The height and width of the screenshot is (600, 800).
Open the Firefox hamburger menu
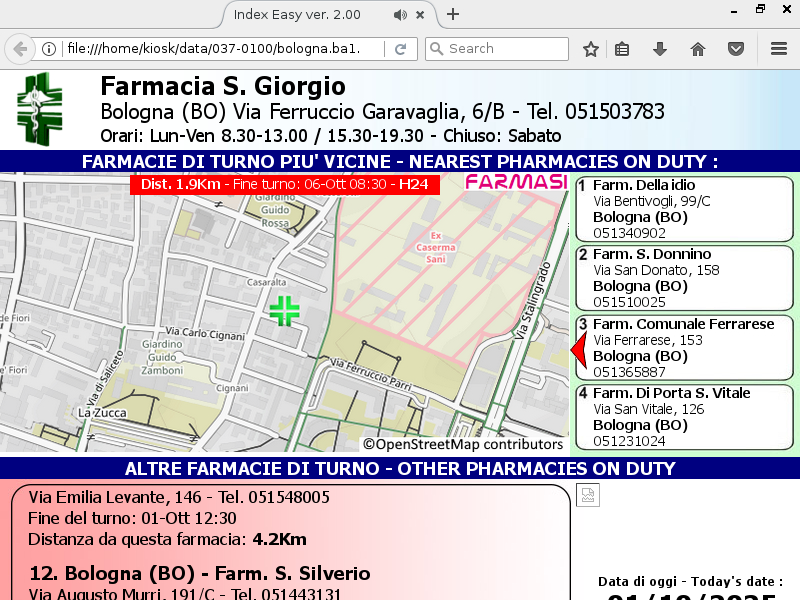pyautogui.click(x=779, y=49)
